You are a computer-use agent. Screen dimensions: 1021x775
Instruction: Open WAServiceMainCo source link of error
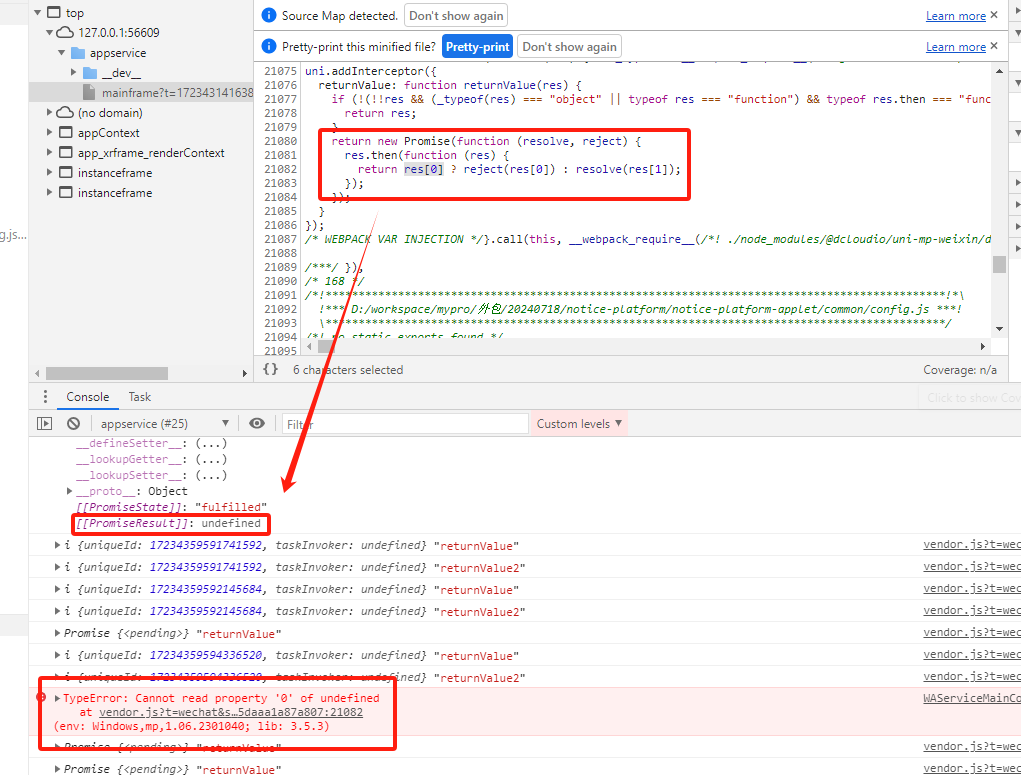click(972, 698)
